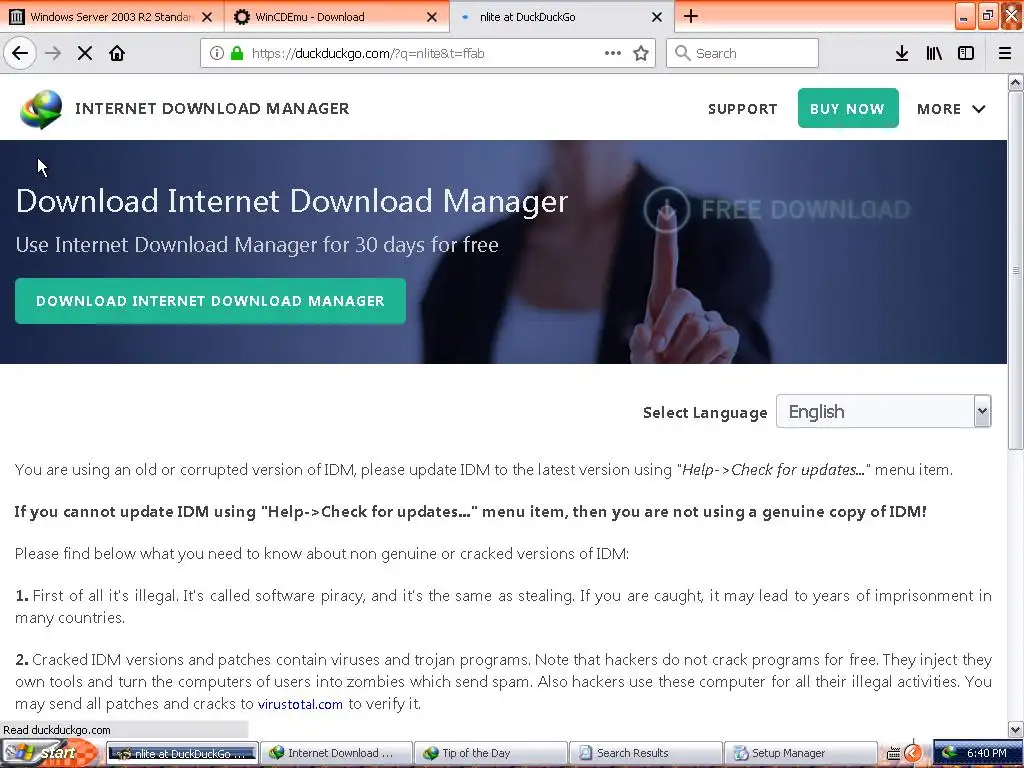Click the scrollbar up arrow

pyautogui.click(x=1016, y=82)
